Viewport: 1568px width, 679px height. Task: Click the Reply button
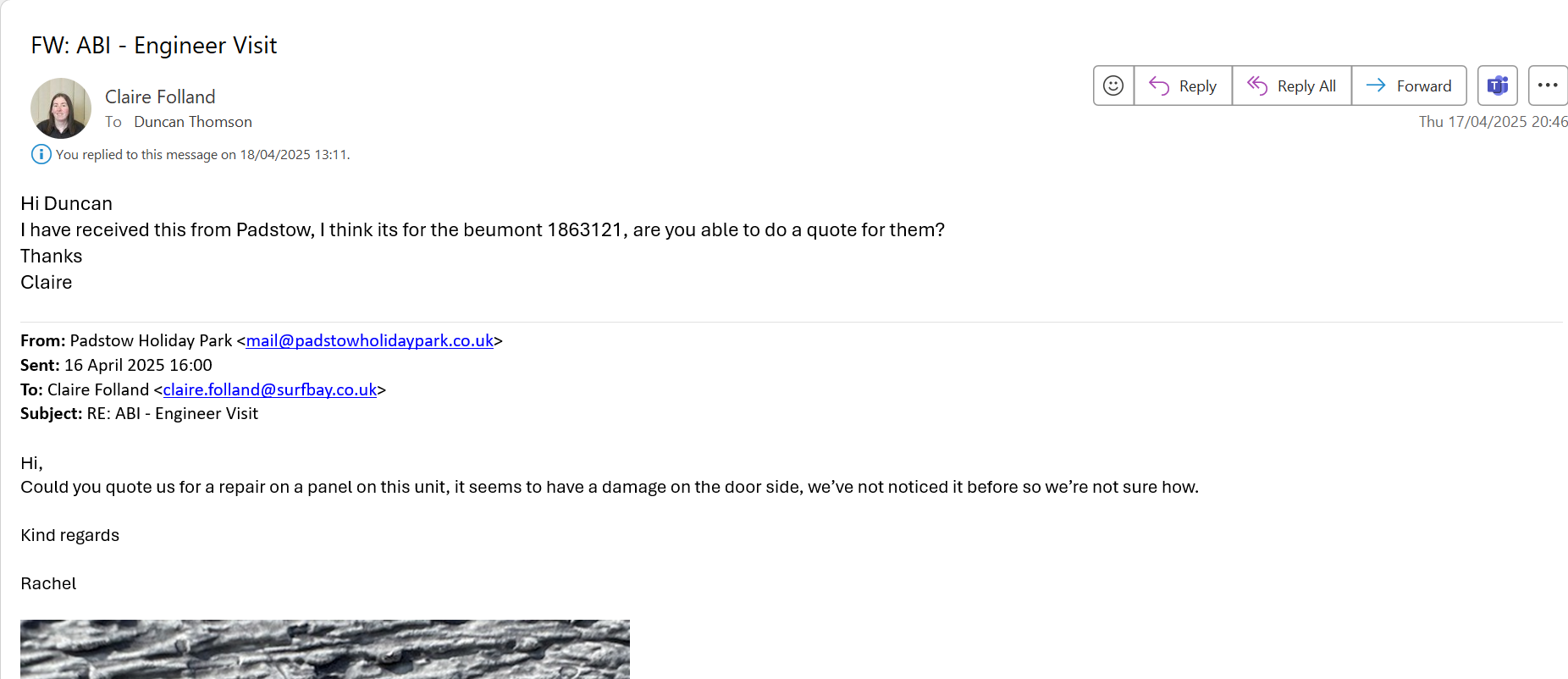[1183, 86]
